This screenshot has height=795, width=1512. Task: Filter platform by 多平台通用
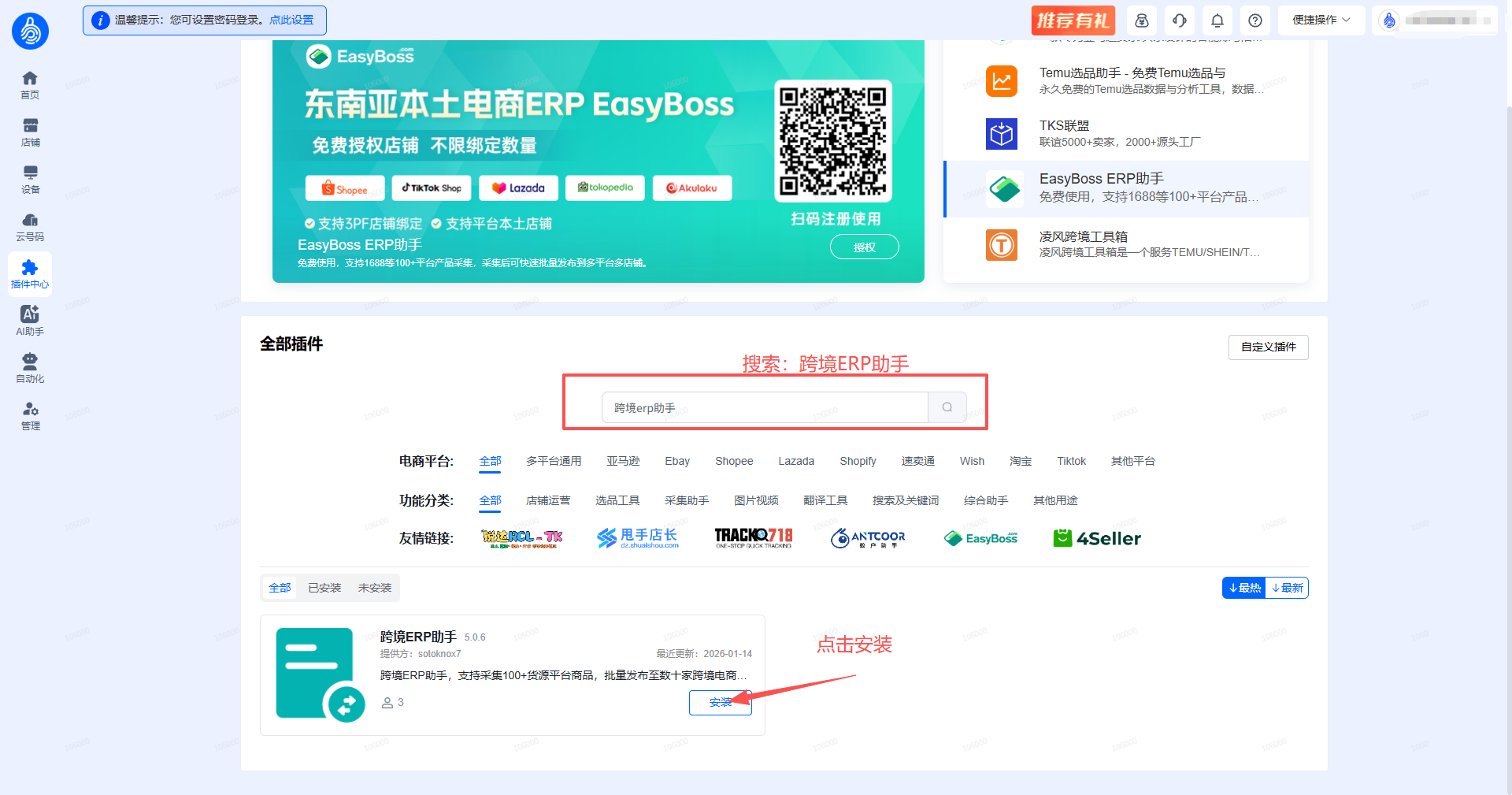(x=554, y=461)
